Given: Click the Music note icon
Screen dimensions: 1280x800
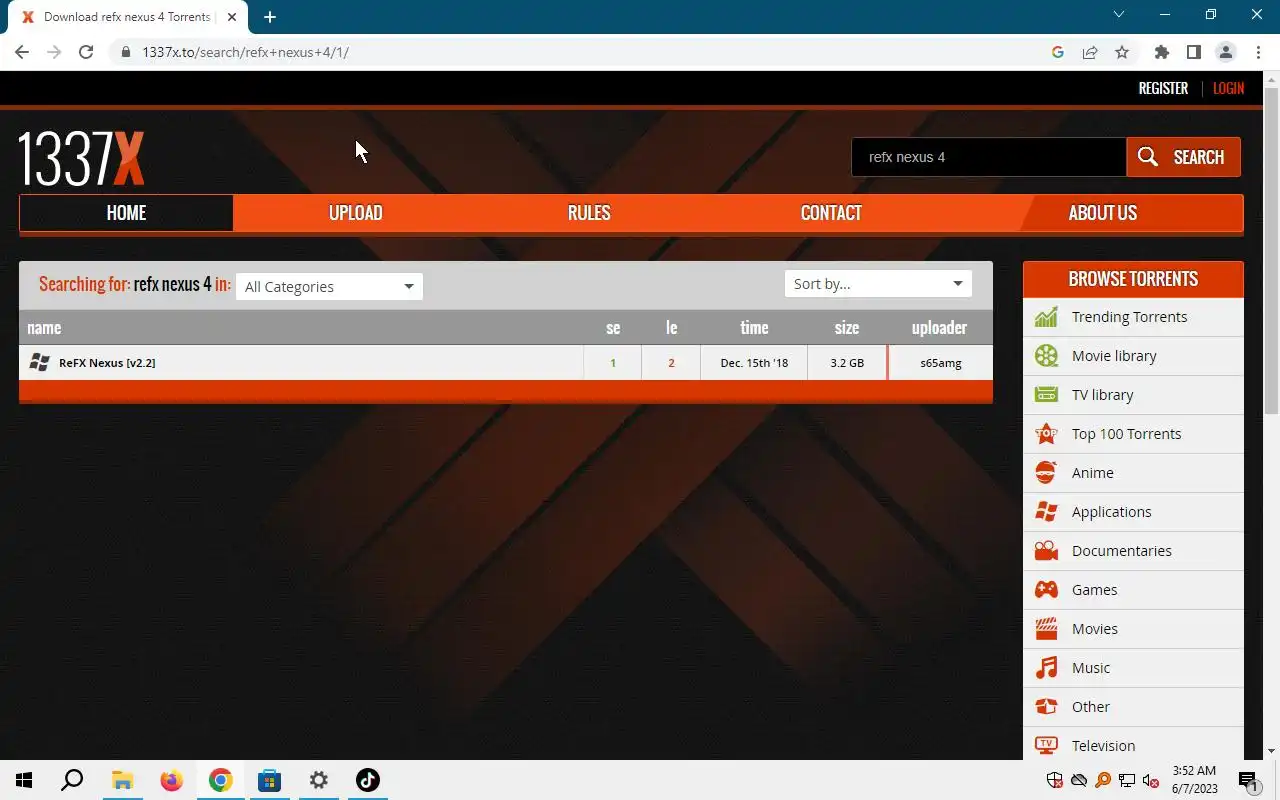Looking at the screenshot, I should [1046, 668].
